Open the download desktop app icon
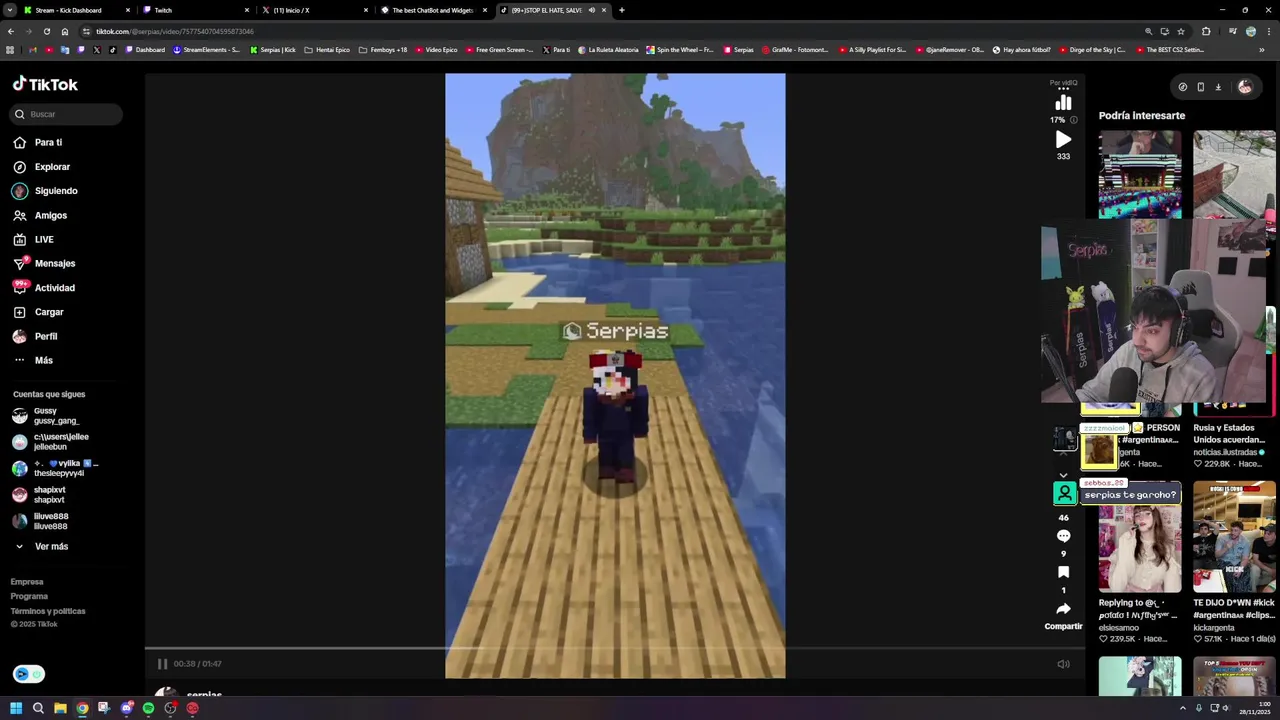1280x720 pixels. pyautogui.click(x=1218, y=87)
